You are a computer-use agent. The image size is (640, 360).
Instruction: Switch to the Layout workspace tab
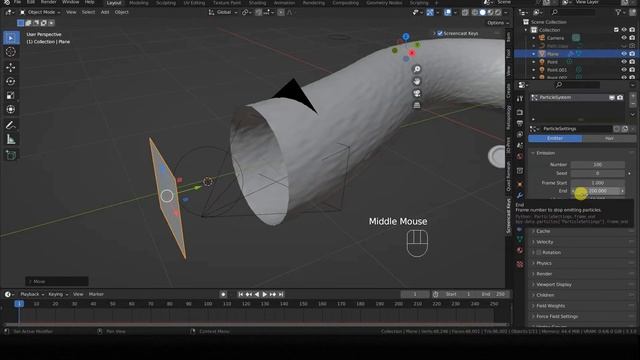(114, 3)
